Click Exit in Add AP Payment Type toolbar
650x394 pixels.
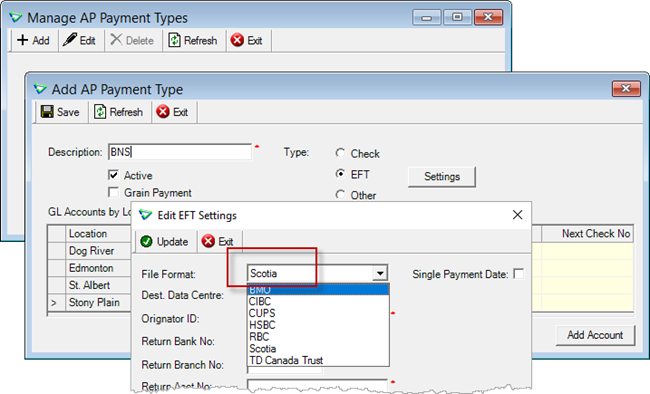click(x=172, y=112)
